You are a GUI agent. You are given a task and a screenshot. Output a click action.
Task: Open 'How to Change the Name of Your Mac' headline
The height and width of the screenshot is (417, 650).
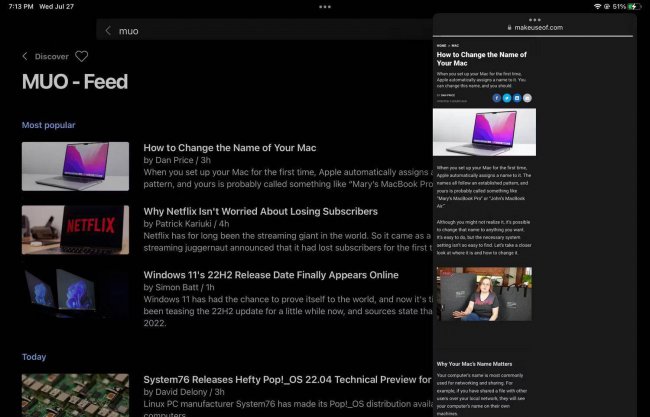point(230,148)
